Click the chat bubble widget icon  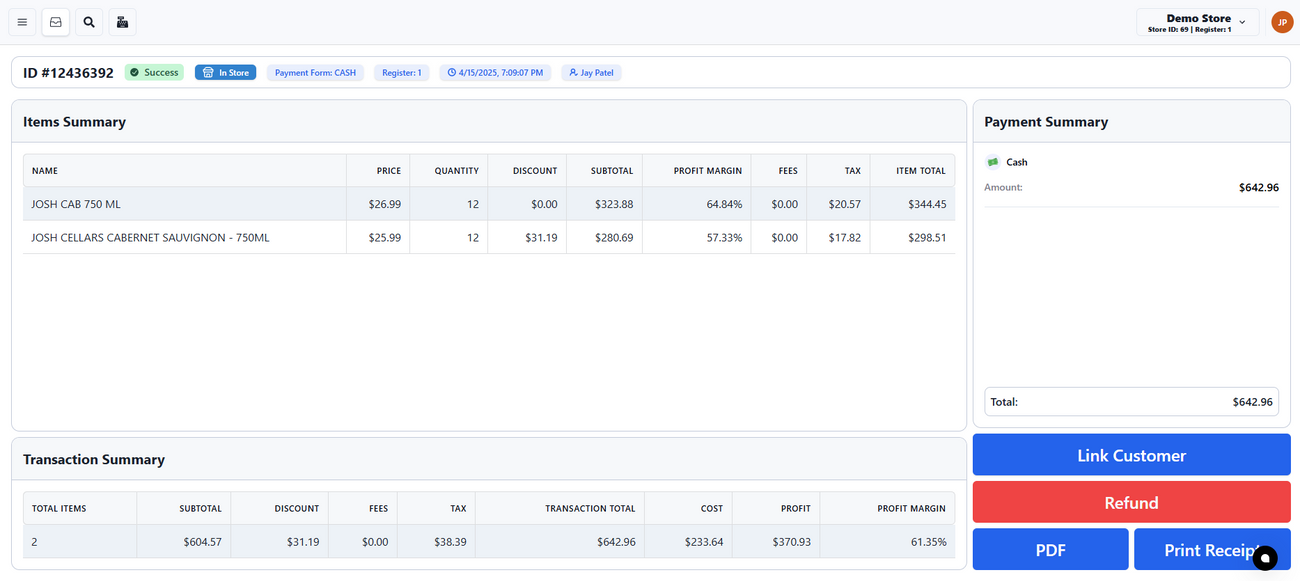[x=1265, y=558]
